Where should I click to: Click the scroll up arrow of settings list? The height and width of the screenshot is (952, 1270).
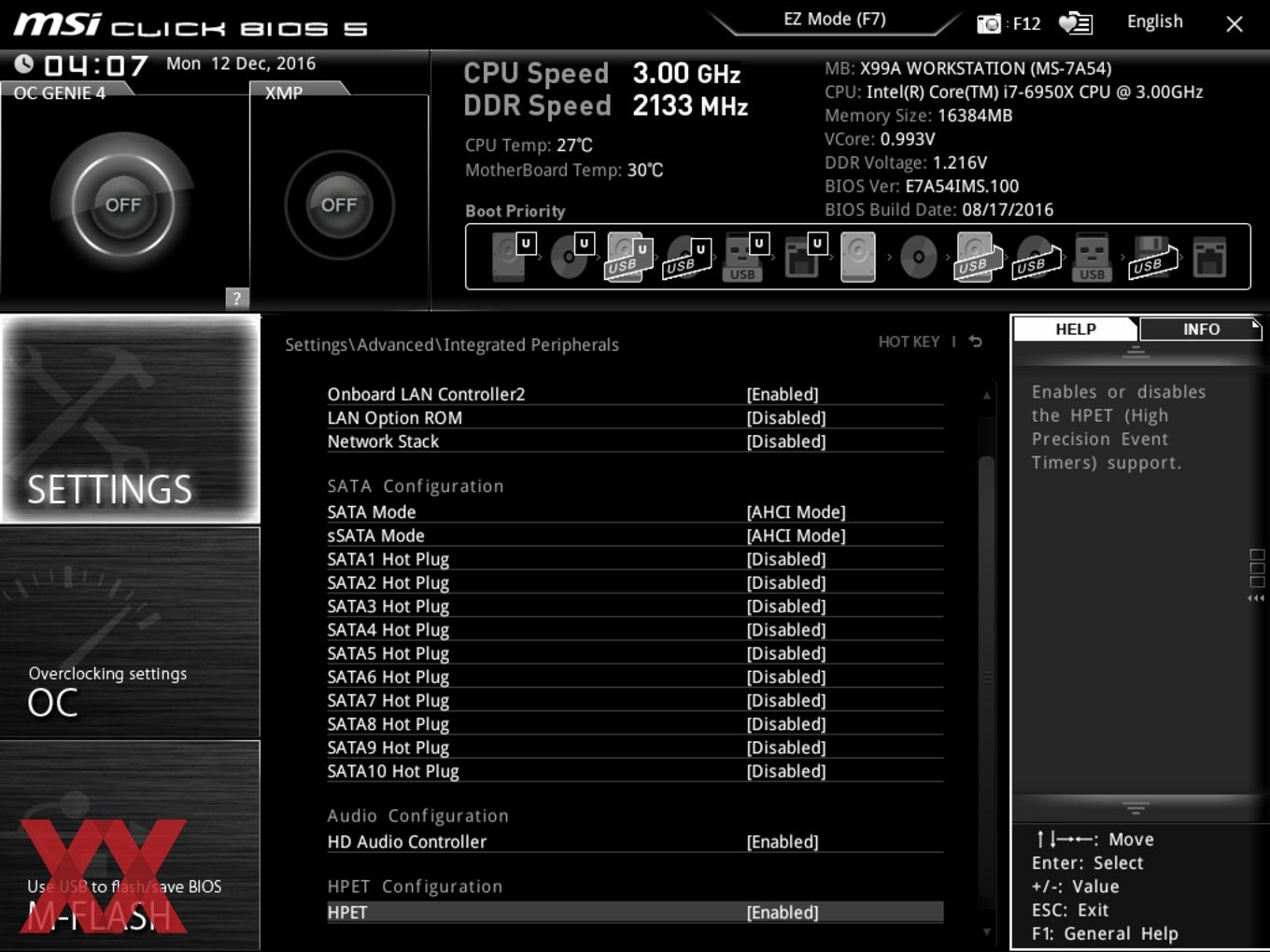coord(986,395)
